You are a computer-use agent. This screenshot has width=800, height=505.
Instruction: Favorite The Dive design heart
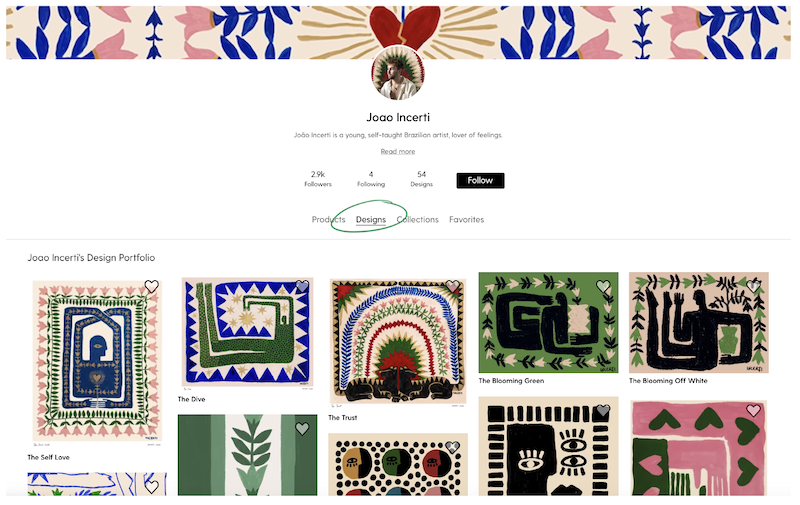[x=302, y=286]
